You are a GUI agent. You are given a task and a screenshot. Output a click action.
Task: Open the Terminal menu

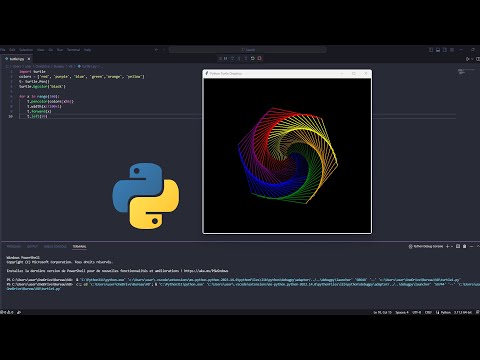74,50
